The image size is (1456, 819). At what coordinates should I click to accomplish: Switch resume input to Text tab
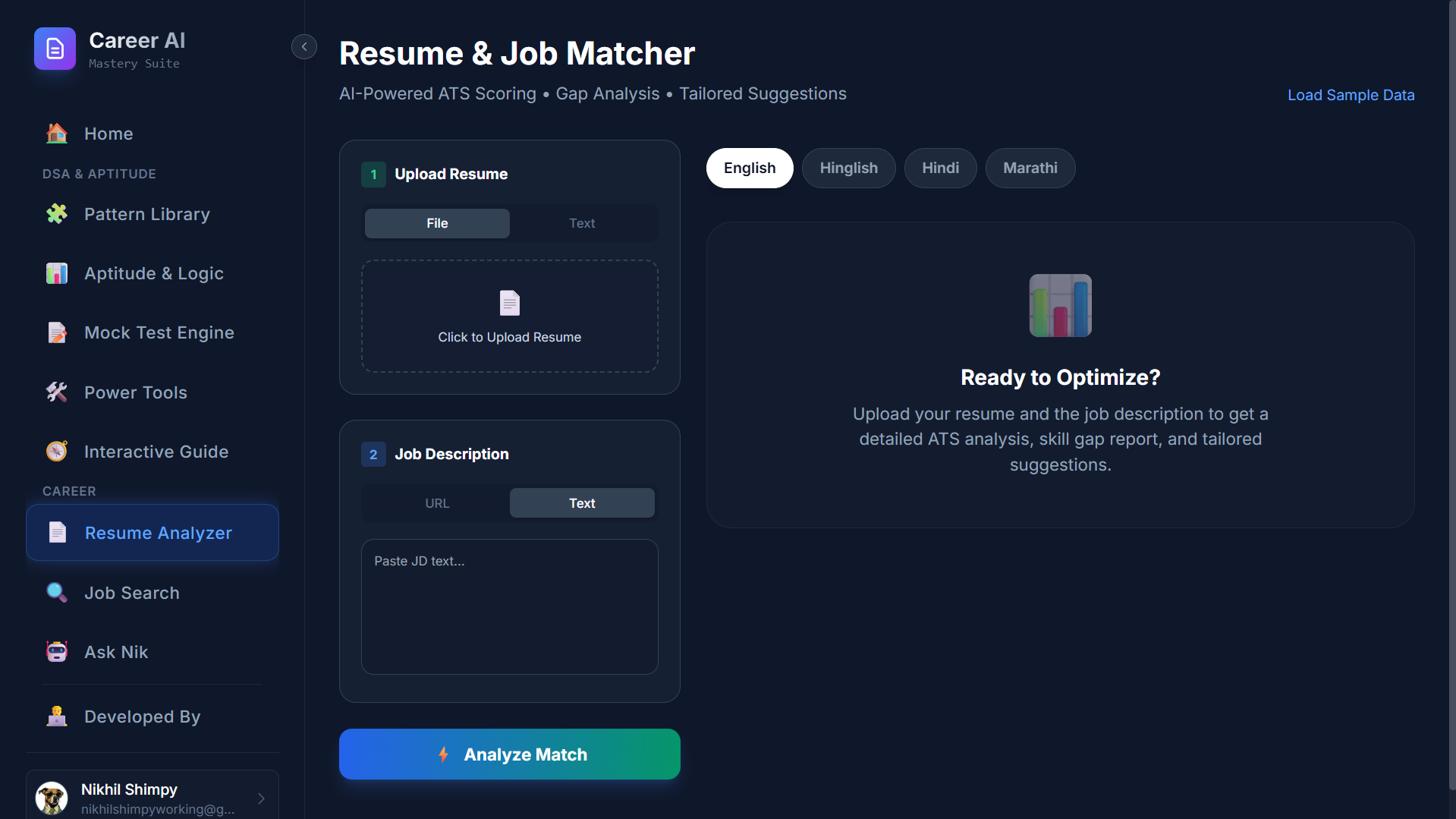[x=581, y=222]
